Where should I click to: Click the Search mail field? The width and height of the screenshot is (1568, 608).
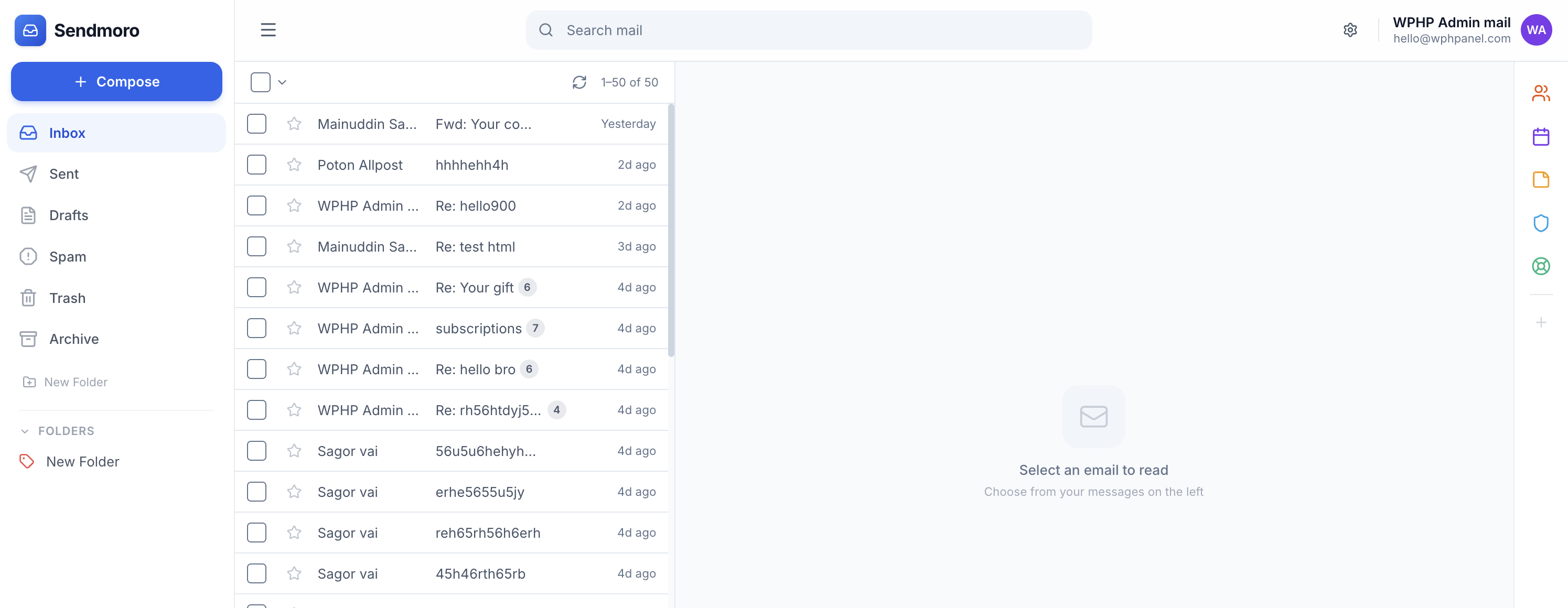click(x=808, y=30)
